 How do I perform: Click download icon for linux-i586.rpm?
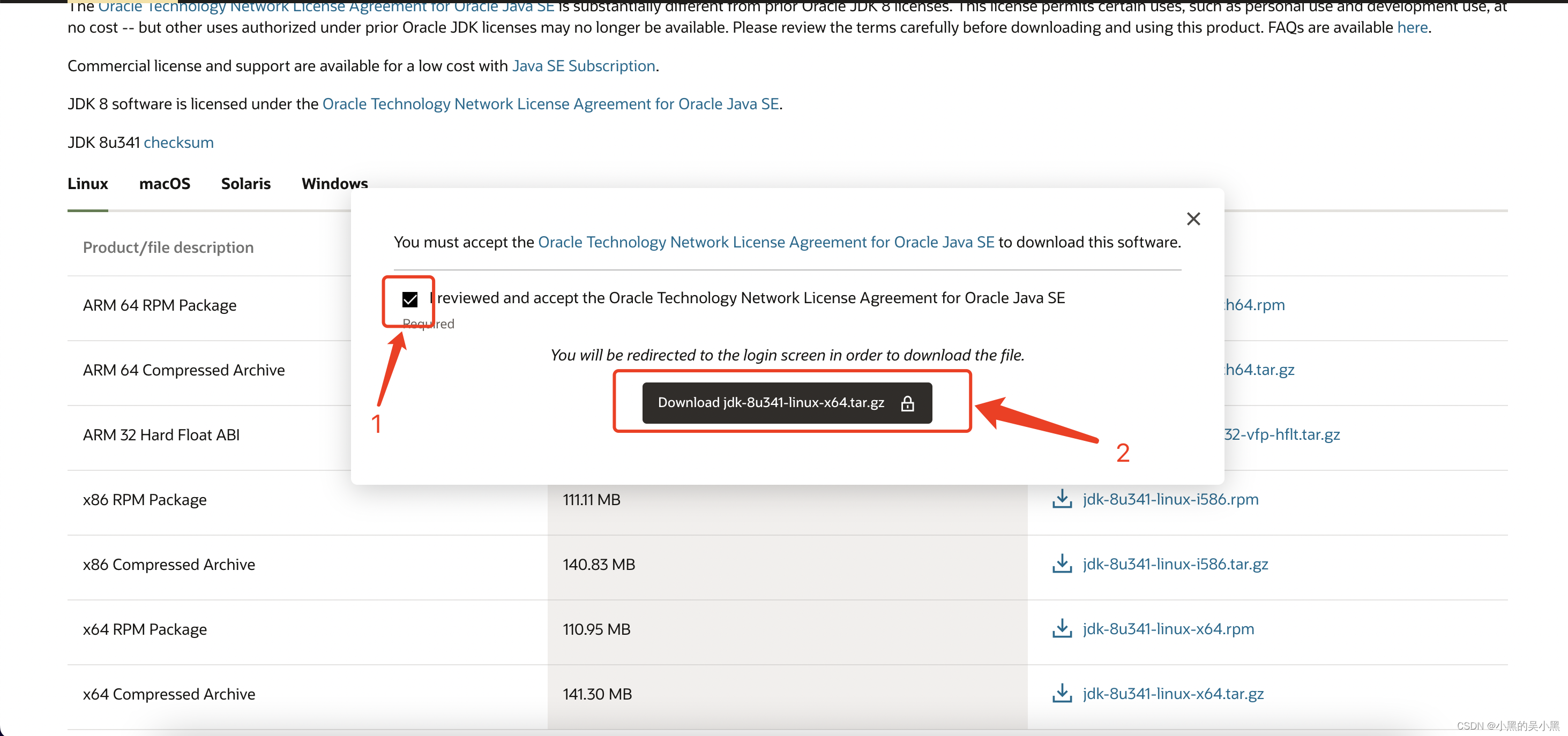pos(1062,499)
